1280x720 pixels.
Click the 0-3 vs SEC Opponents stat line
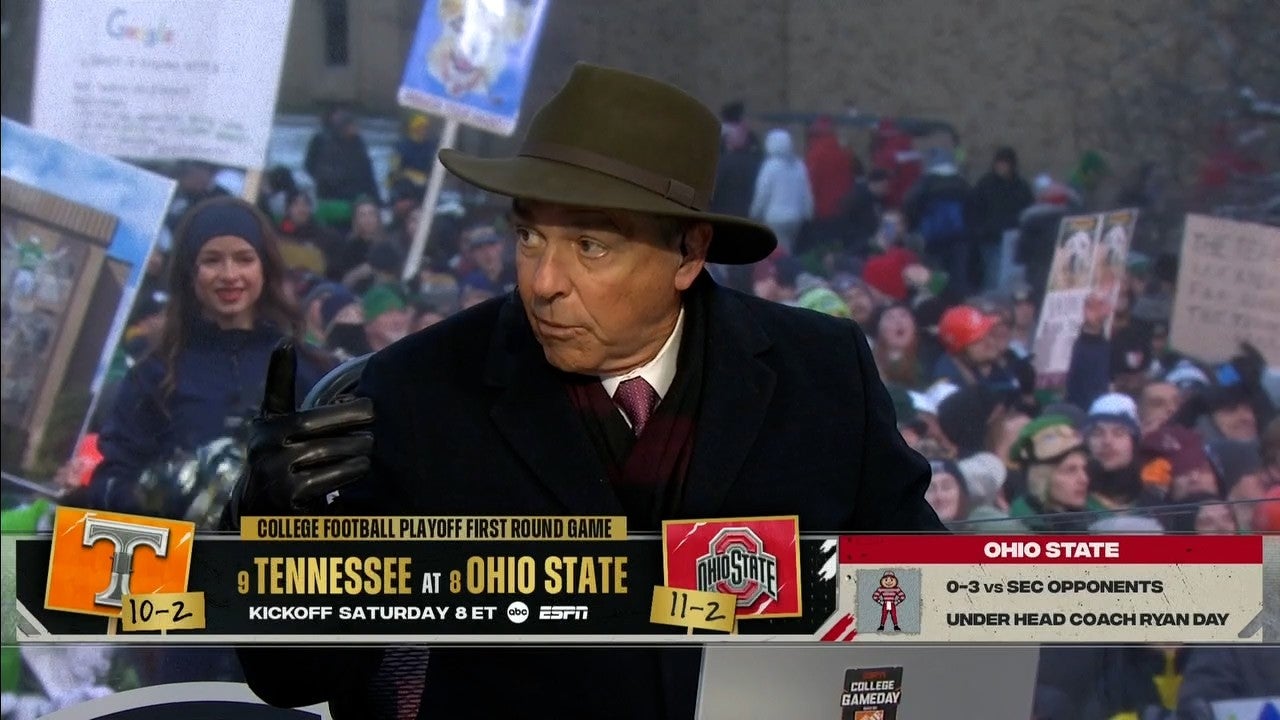[x=1054, y=587]
